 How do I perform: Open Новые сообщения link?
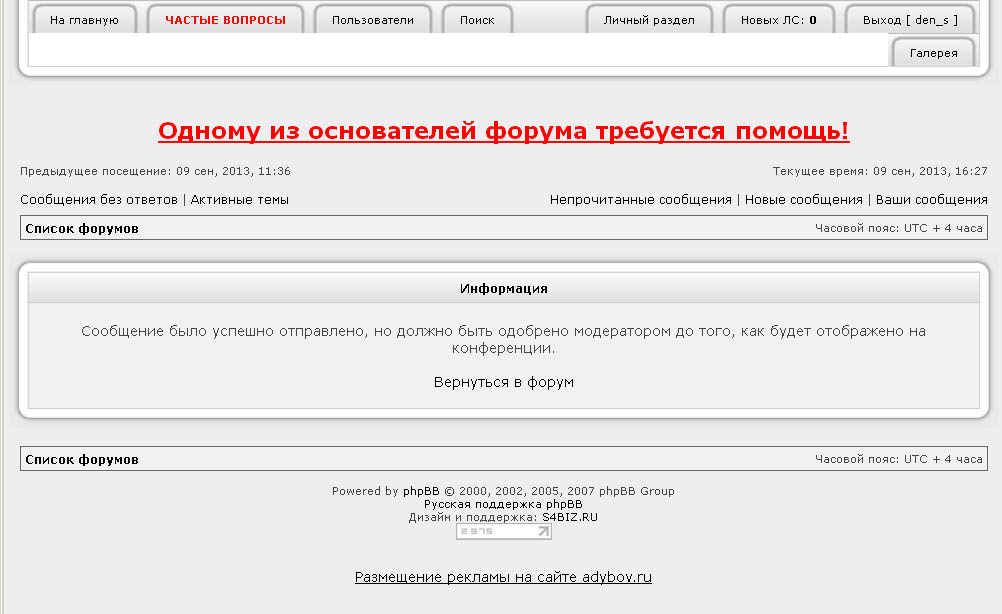804,200
